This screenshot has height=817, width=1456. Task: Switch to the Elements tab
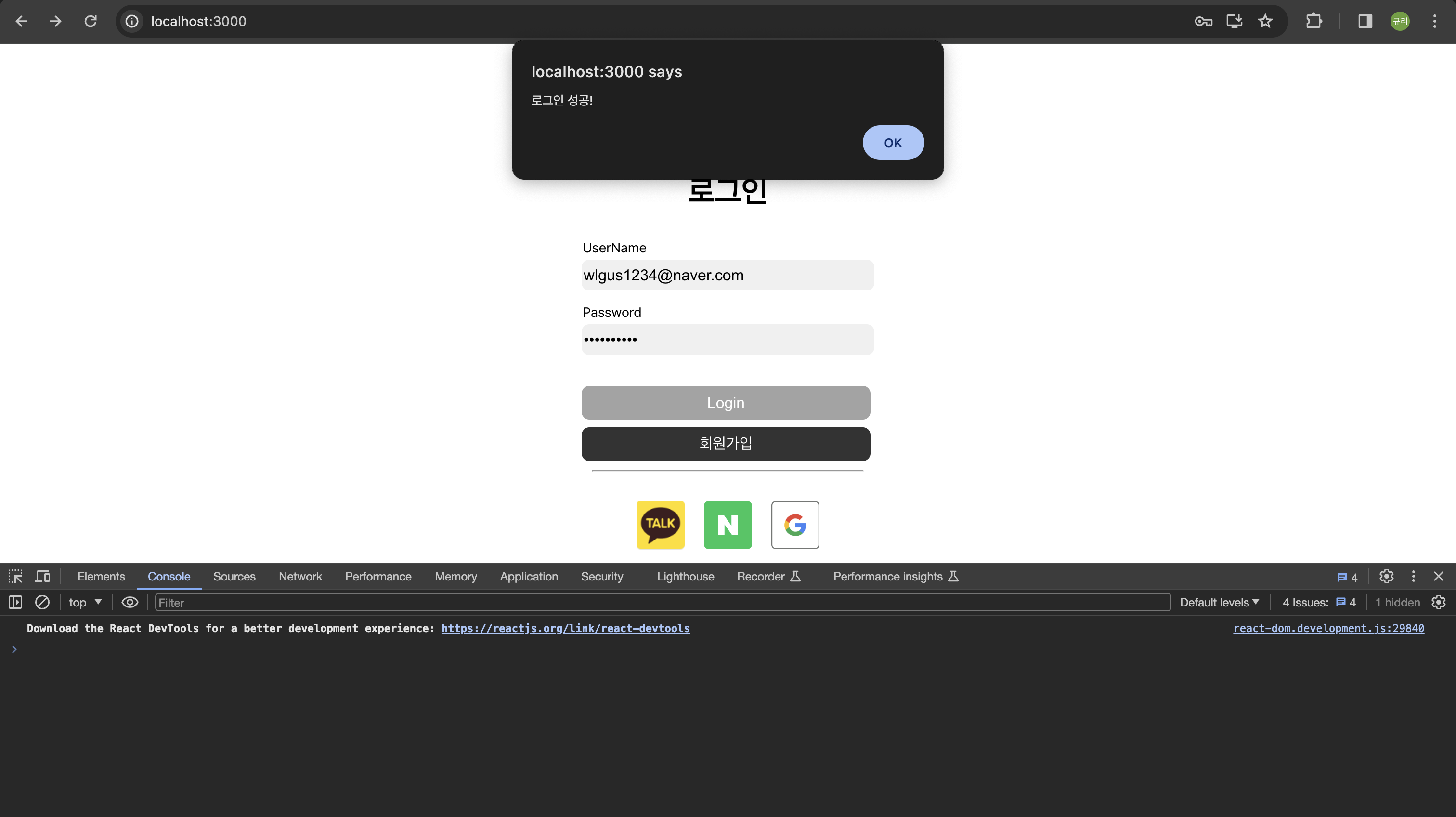tap(101, 576)
